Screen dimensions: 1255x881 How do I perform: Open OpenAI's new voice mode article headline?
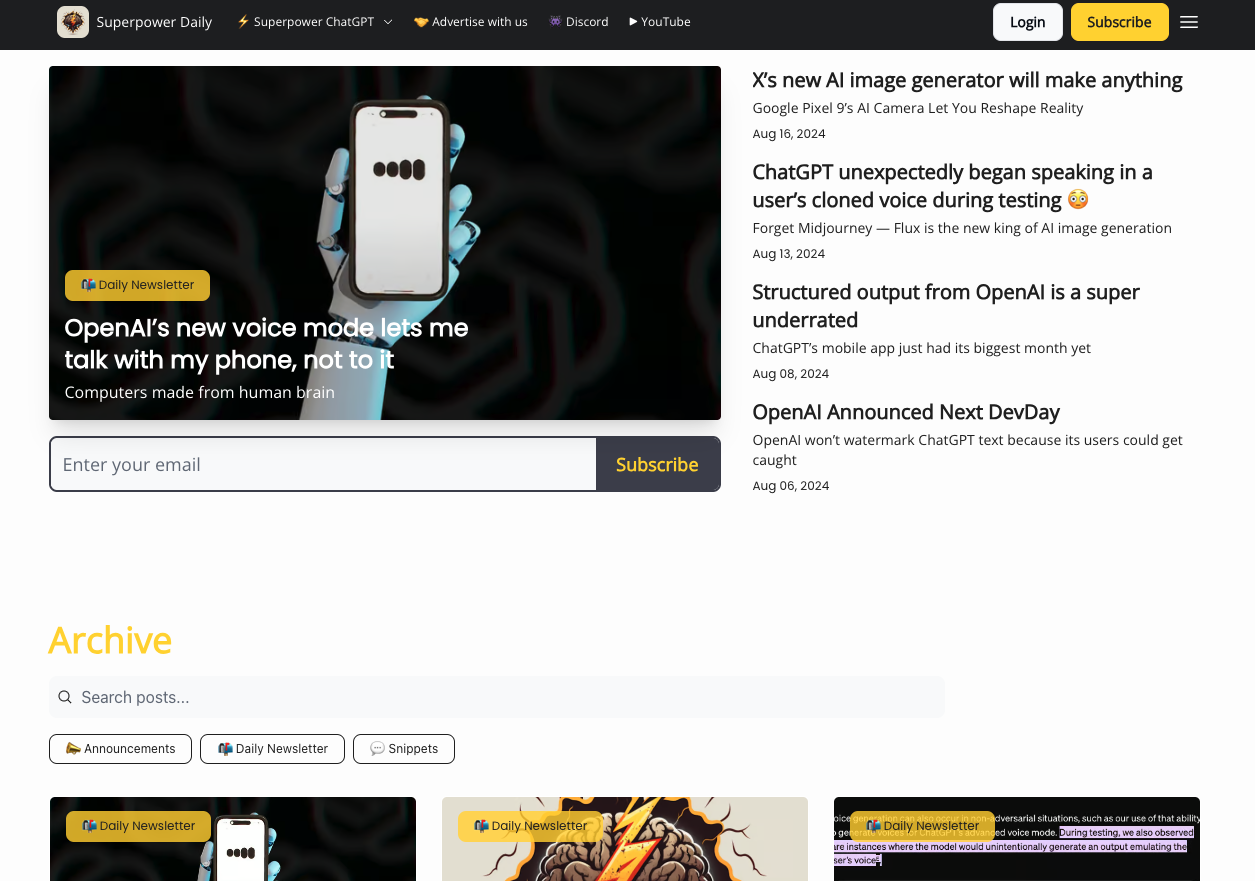[266, 343]
